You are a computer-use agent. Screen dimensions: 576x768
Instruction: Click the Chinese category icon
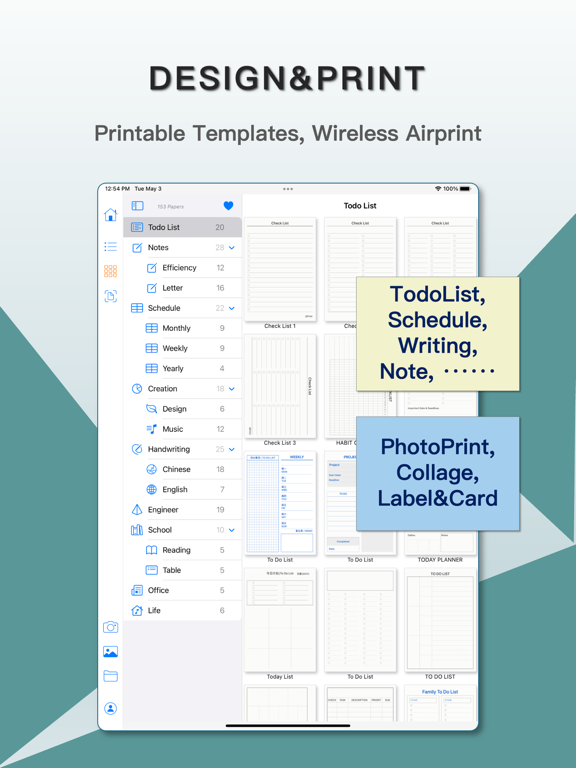click(152, 469)
